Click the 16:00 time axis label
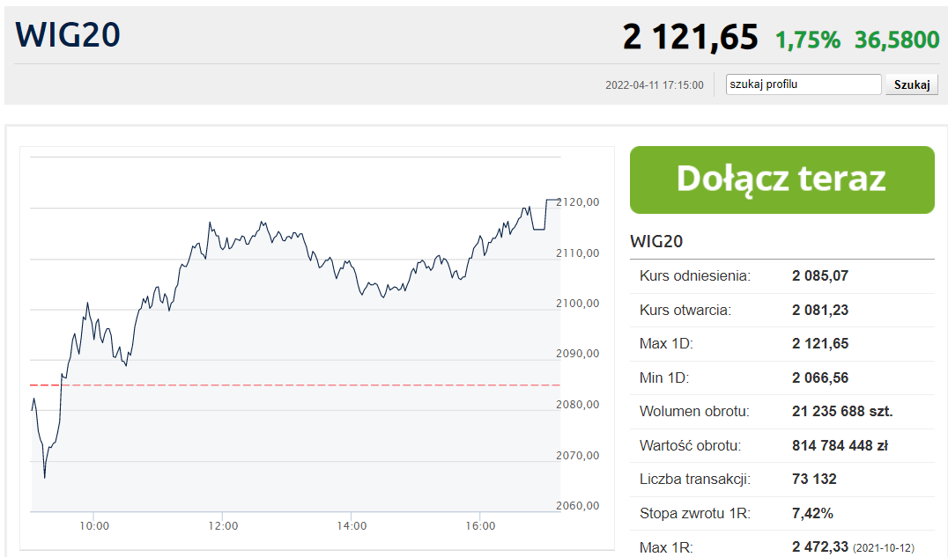This screenshot has width=948, height=557. (480, 526)
